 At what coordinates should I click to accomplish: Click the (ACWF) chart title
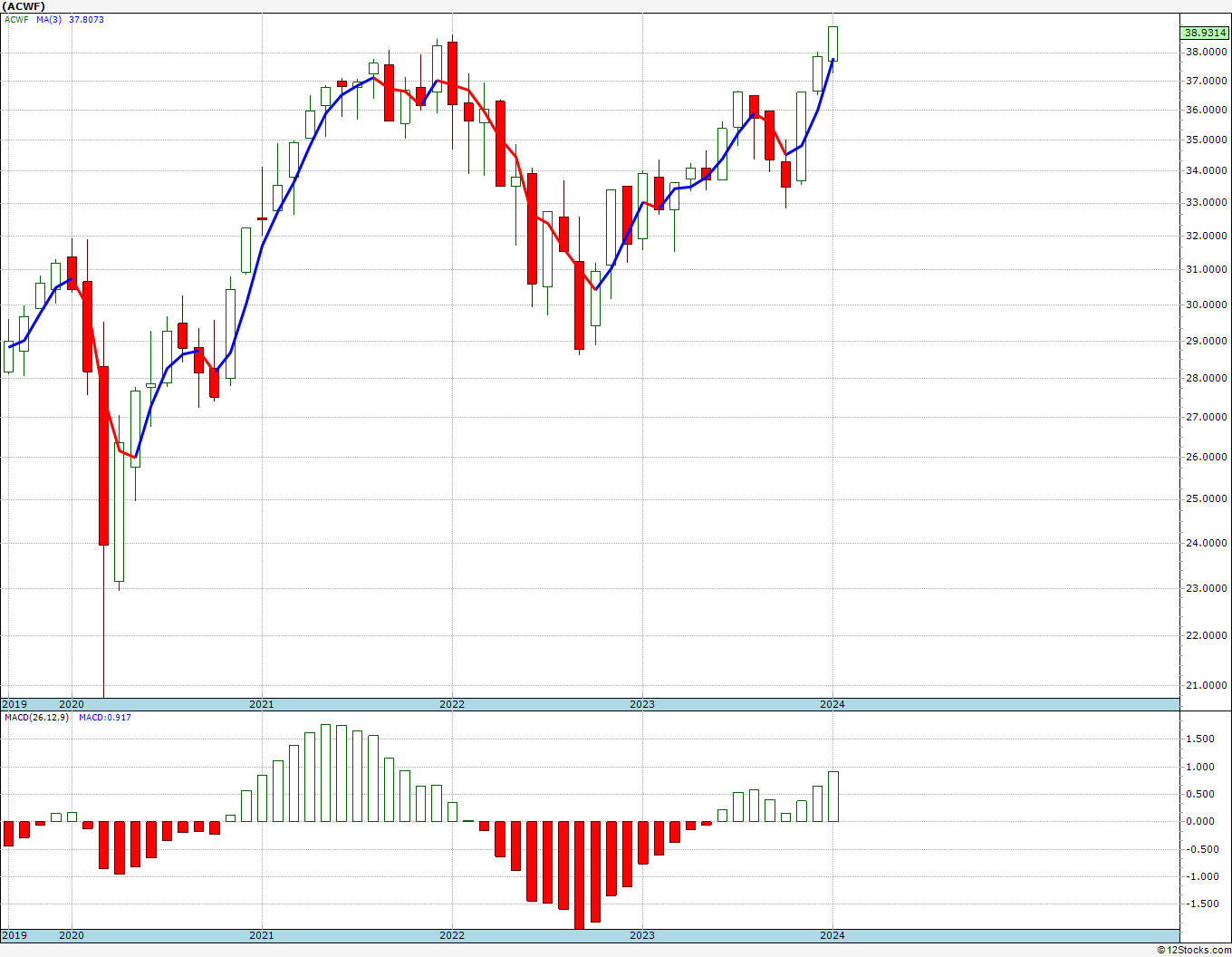[x=24, y=6]
